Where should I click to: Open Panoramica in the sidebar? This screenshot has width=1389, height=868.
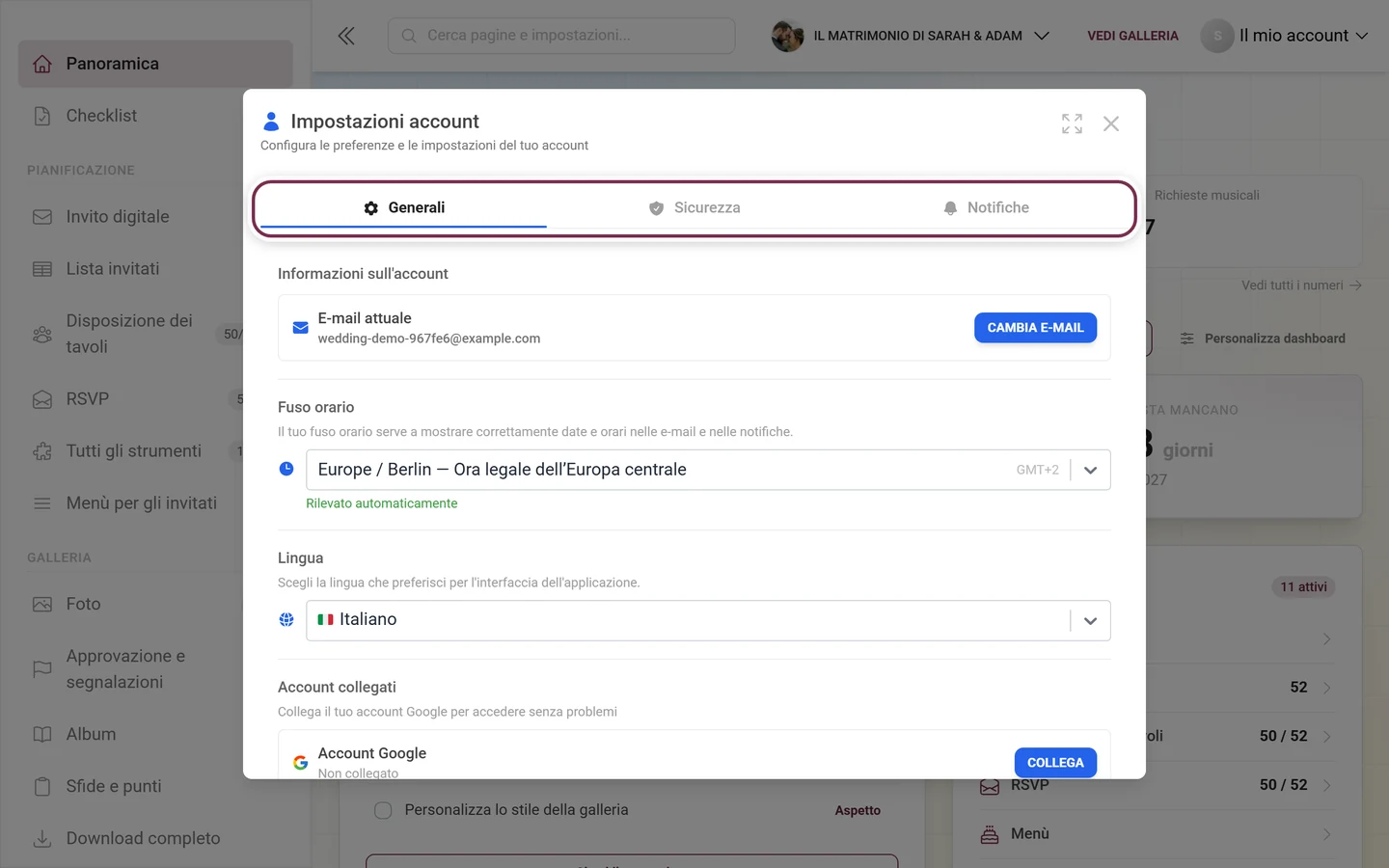pos(155,64)
